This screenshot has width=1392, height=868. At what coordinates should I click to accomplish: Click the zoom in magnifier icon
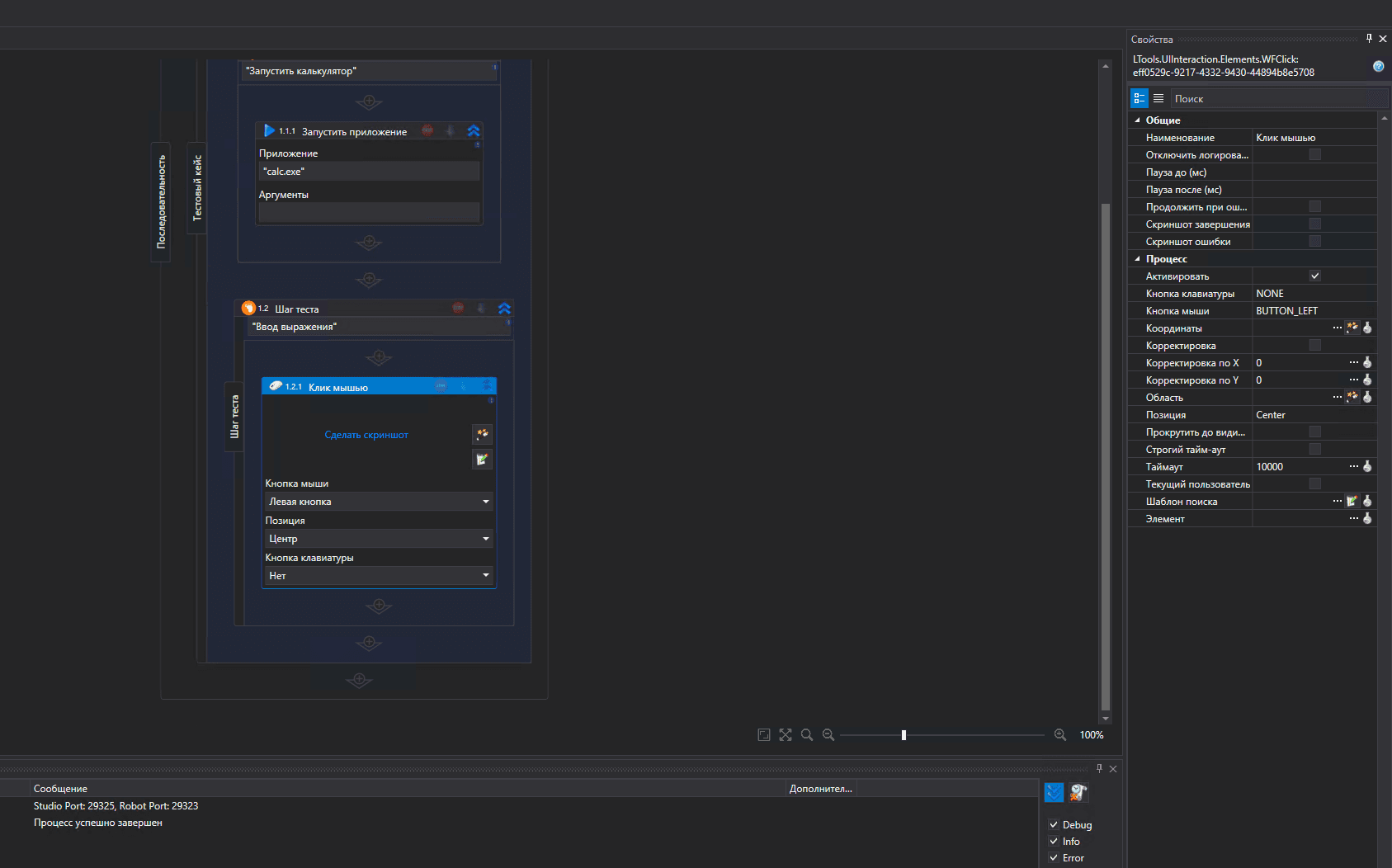pyautogui.click(x=1060, y=734)
